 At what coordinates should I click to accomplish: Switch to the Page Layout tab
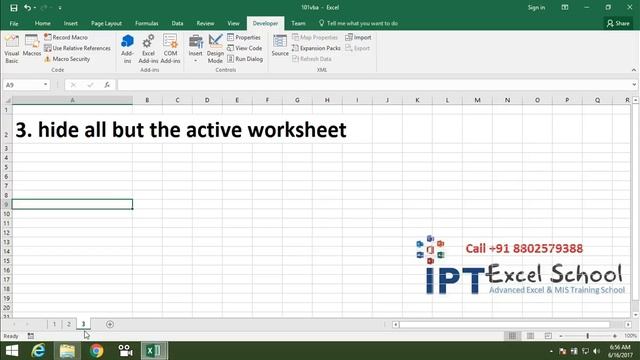coord(106,23)
